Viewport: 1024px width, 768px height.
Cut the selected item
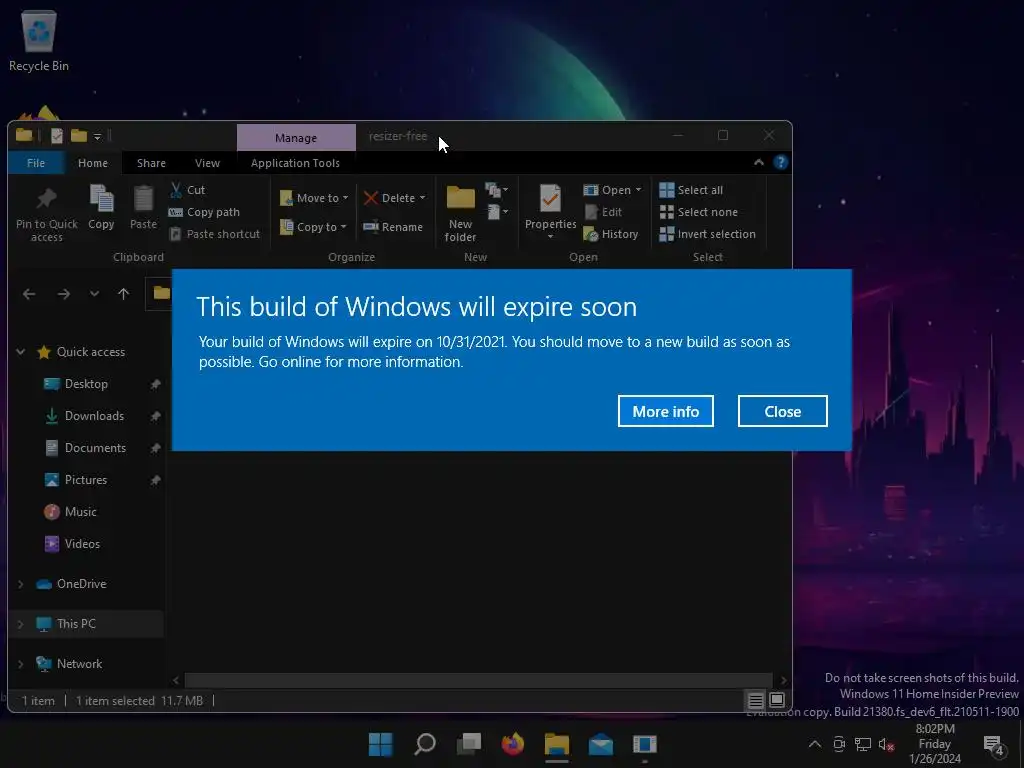click(187, 190)
